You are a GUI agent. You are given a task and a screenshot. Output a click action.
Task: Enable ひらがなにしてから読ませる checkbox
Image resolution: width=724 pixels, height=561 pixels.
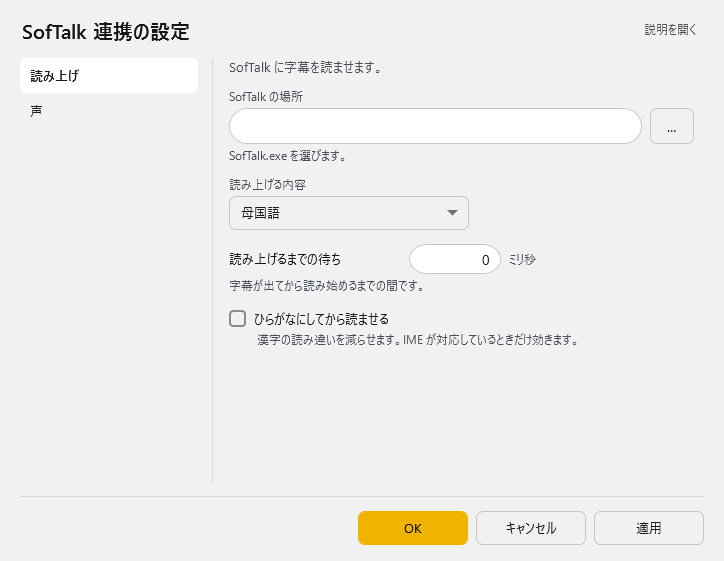(237, 319)
